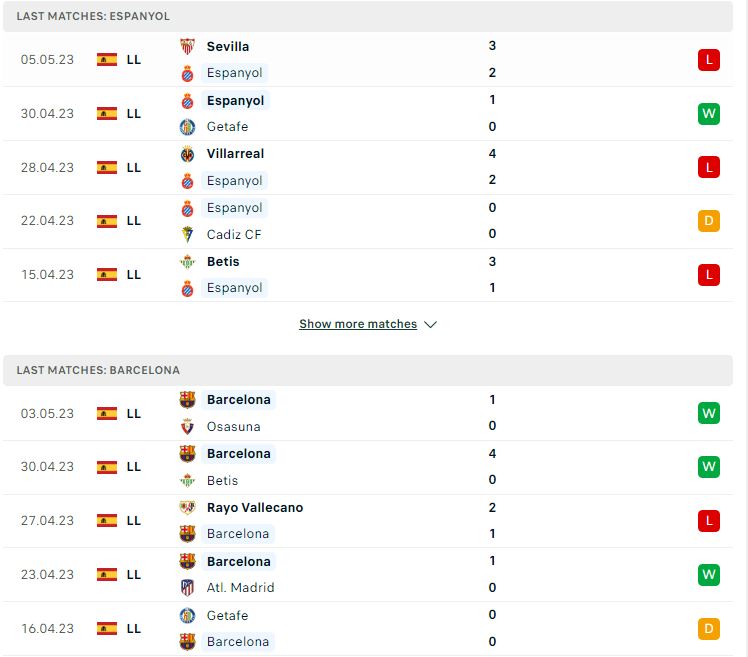The width and height of the screenshot is (748, 657).
Task: Click the green W badge for Espanyol-Getafe match
Action: 708,114
